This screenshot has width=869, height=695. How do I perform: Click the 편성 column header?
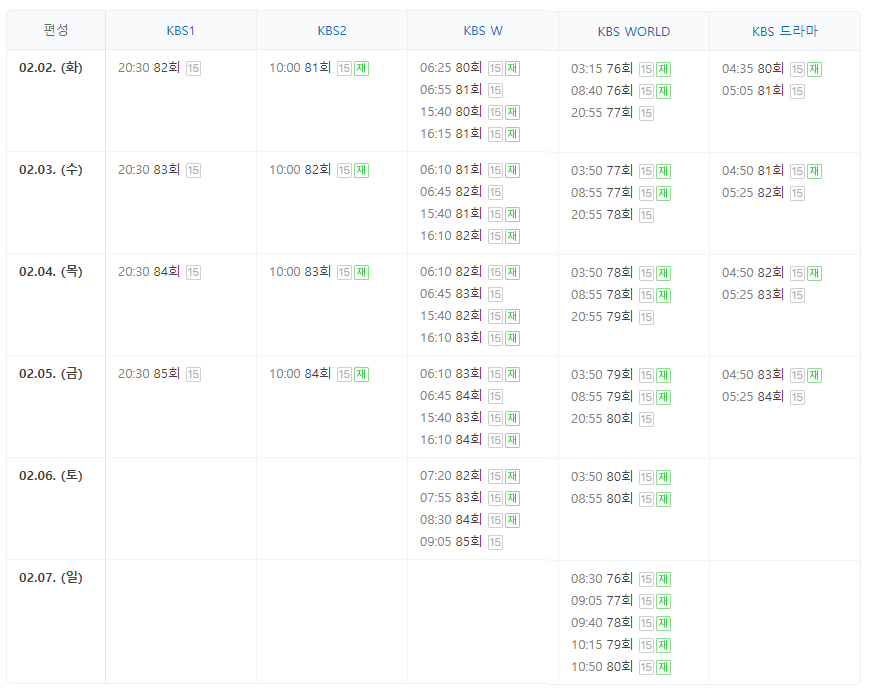(x=56, y=30)
